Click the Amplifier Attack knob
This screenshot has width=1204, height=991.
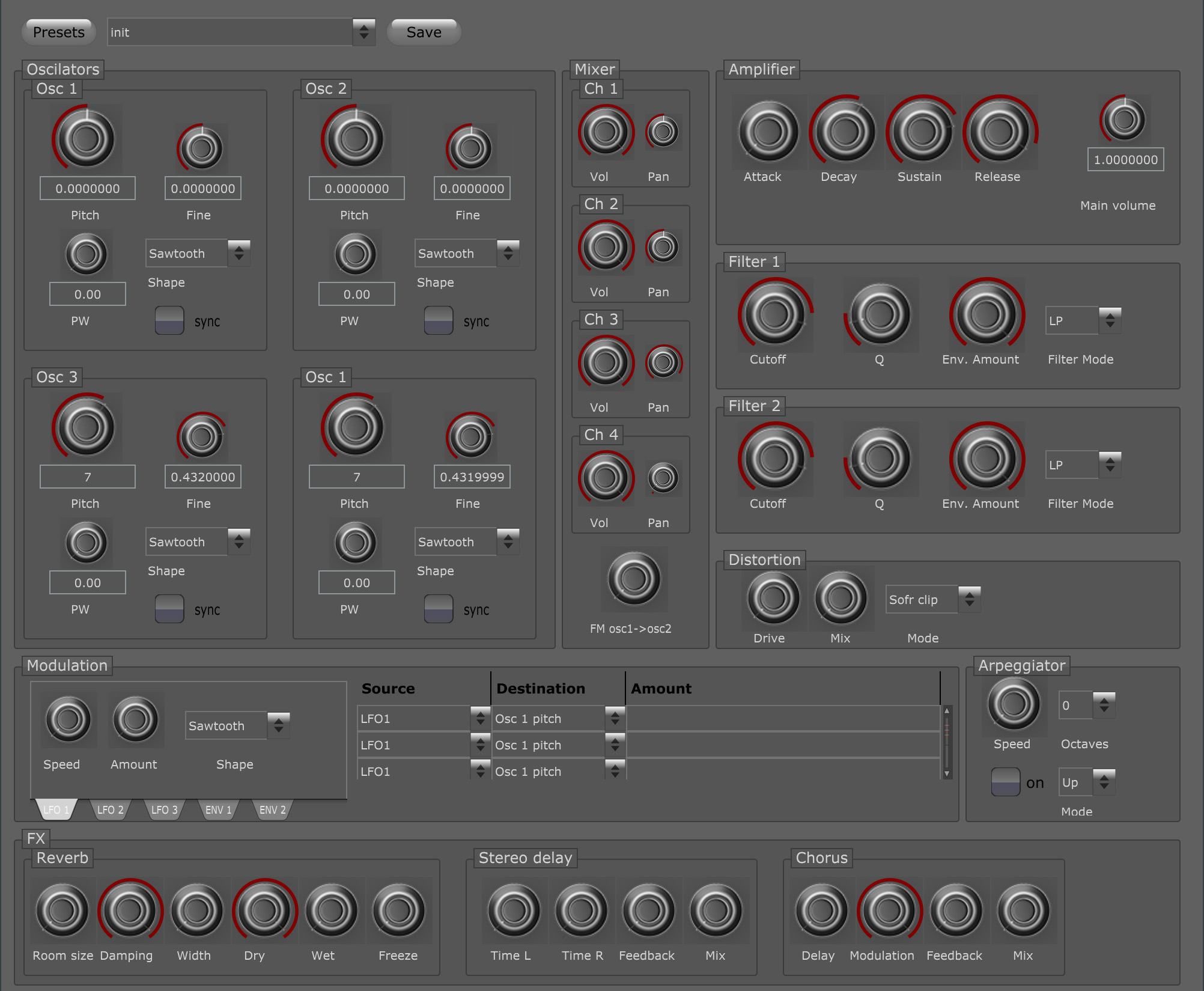[768, 132]
